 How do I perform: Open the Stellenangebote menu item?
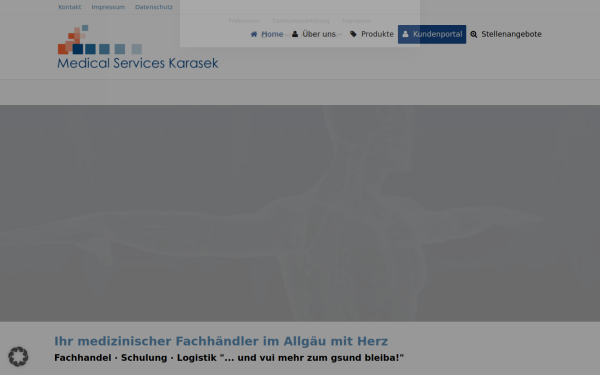click(506, 34)
